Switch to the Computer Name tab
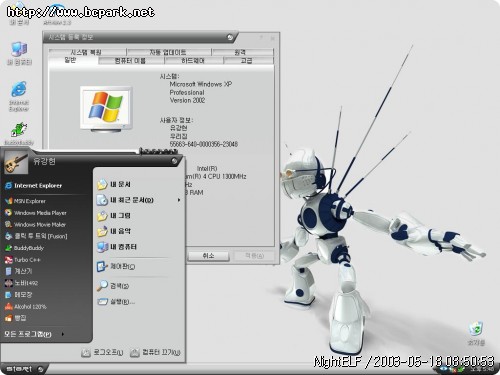Screen dimensions: 500x375 pos(131,61)
